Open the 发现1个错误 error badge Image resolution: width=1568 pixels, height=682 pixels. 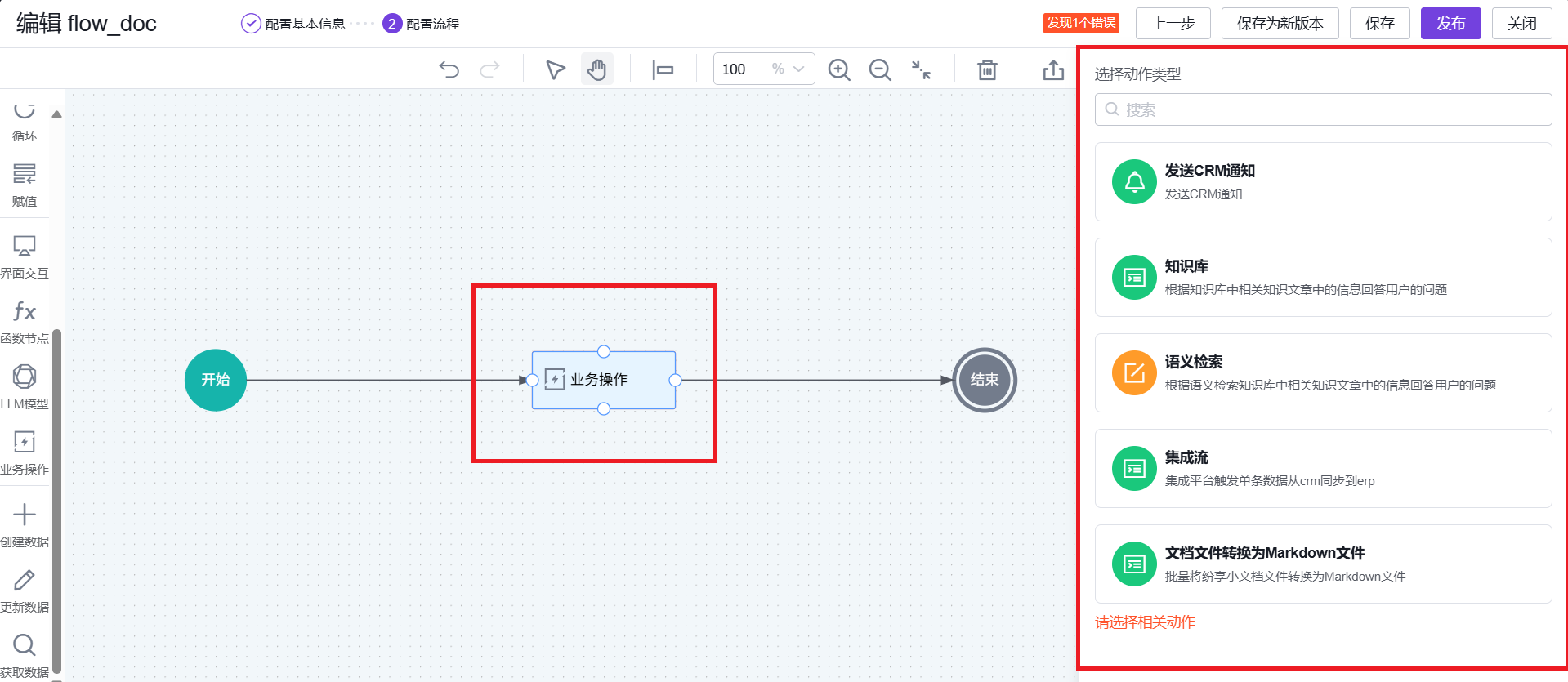pyautogui.click(x=1081, y=23)
